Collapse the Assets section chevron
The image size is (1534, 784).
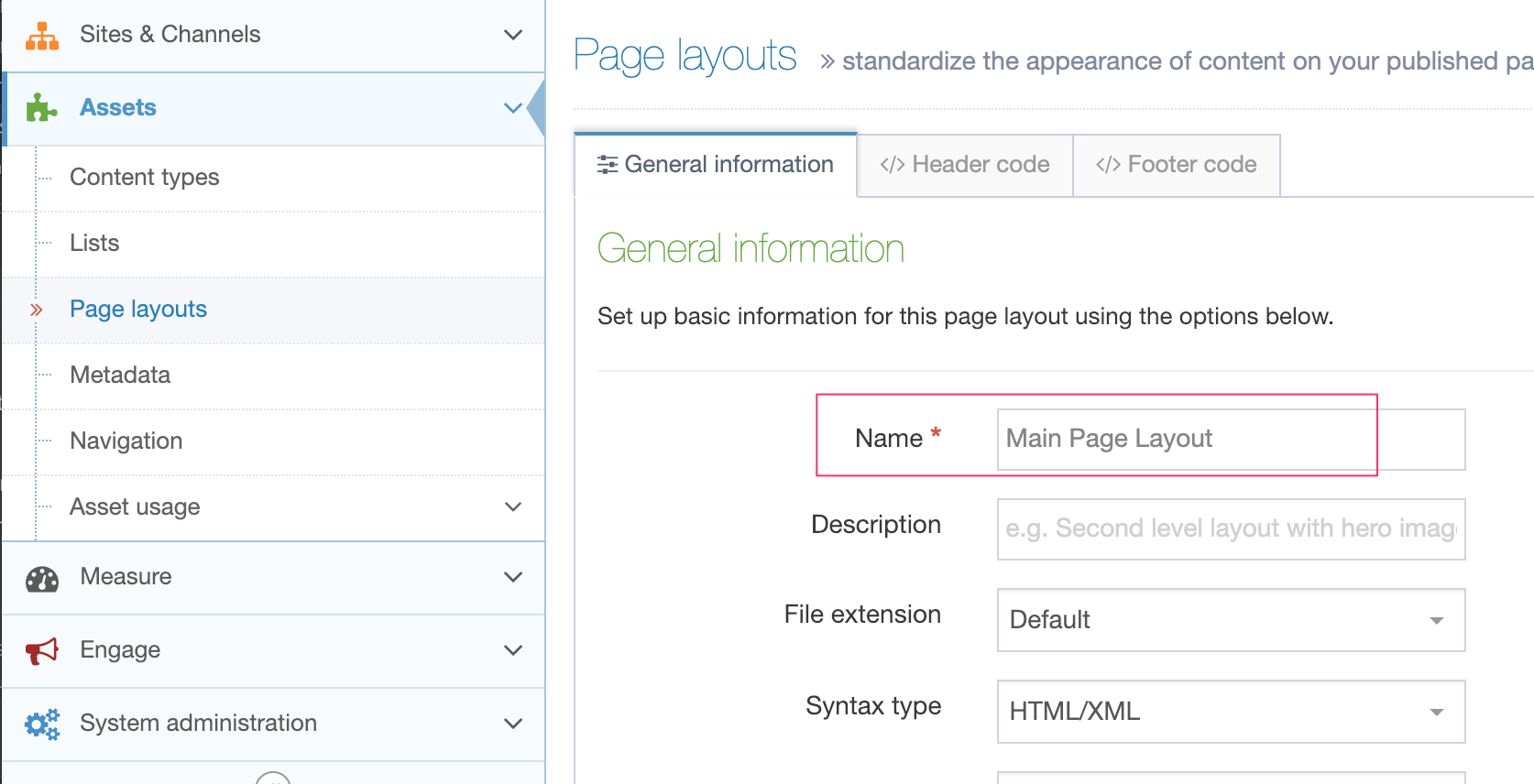(x=513, y=108)
